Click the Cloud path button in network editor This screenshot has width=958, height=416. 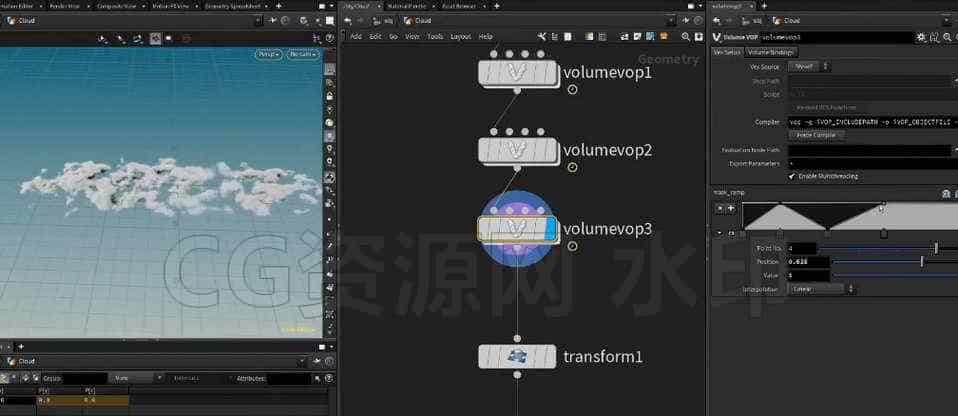click(417, 21)
